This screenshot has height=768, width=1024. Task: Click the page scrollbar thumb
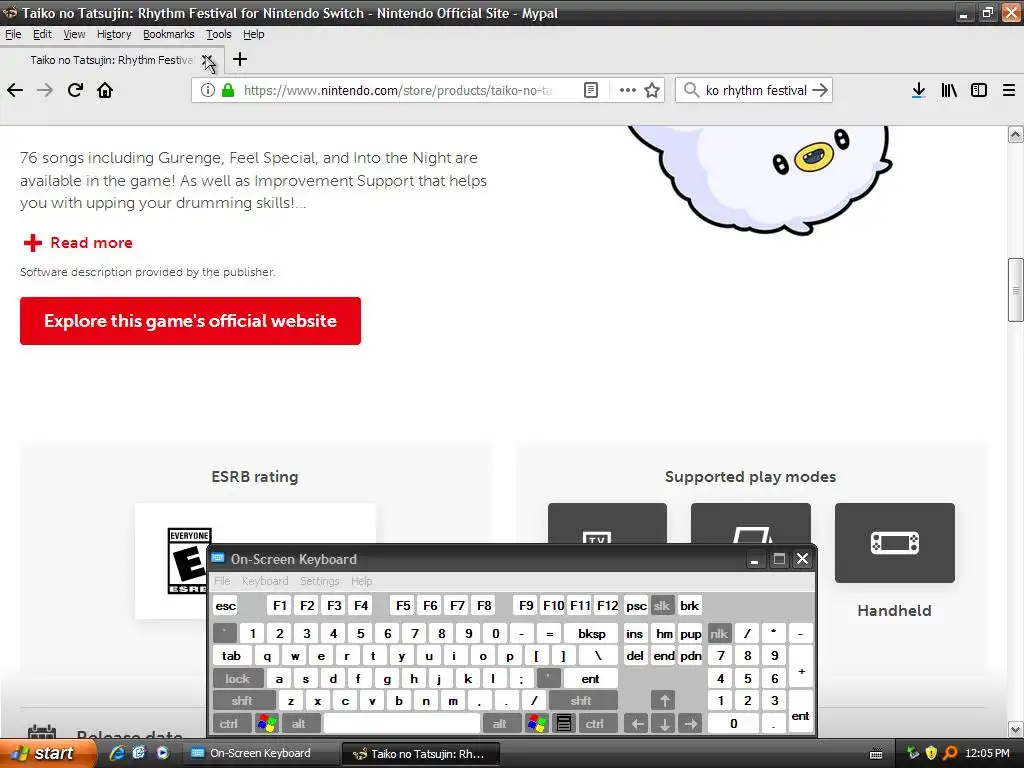pos(1016,290)
